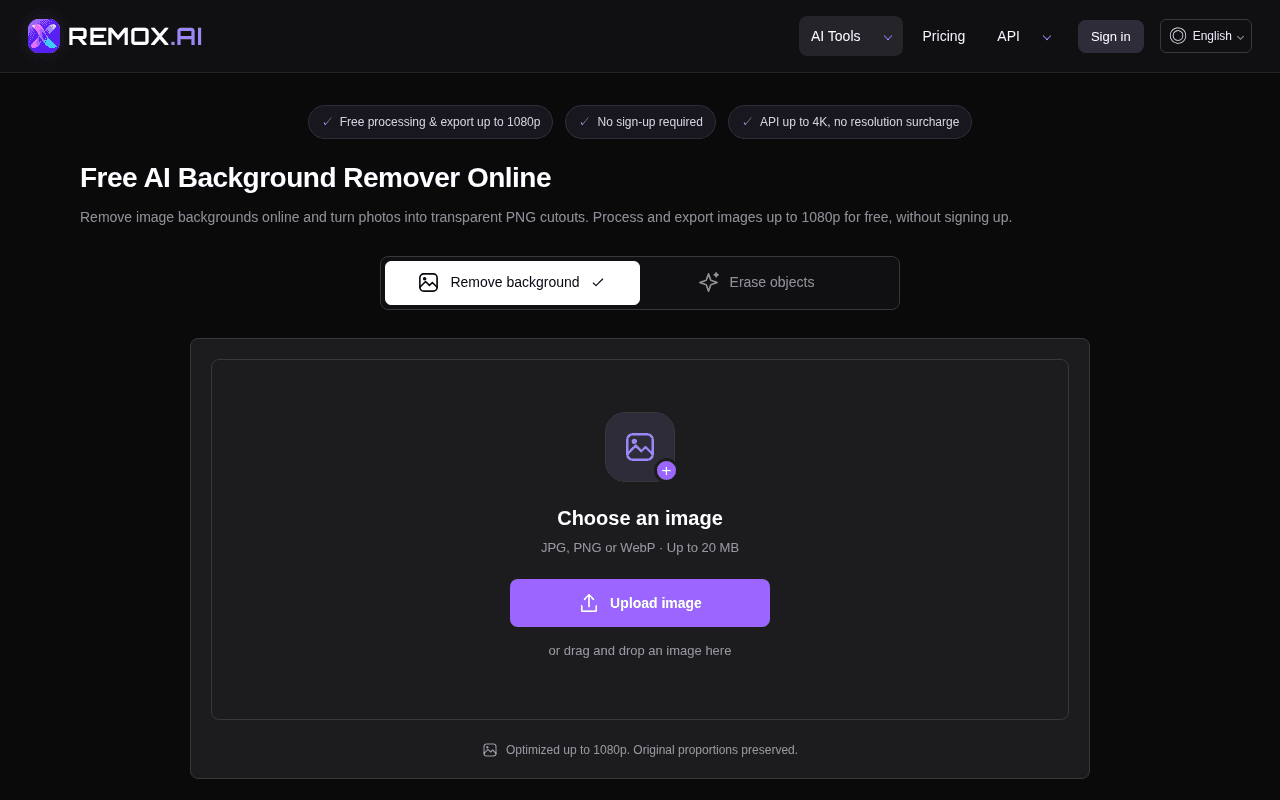Viewport: 1280px width, 800px height.
Task: Click the globe icon beside English
Action: pyautogui.click(x=1178, y=36)
